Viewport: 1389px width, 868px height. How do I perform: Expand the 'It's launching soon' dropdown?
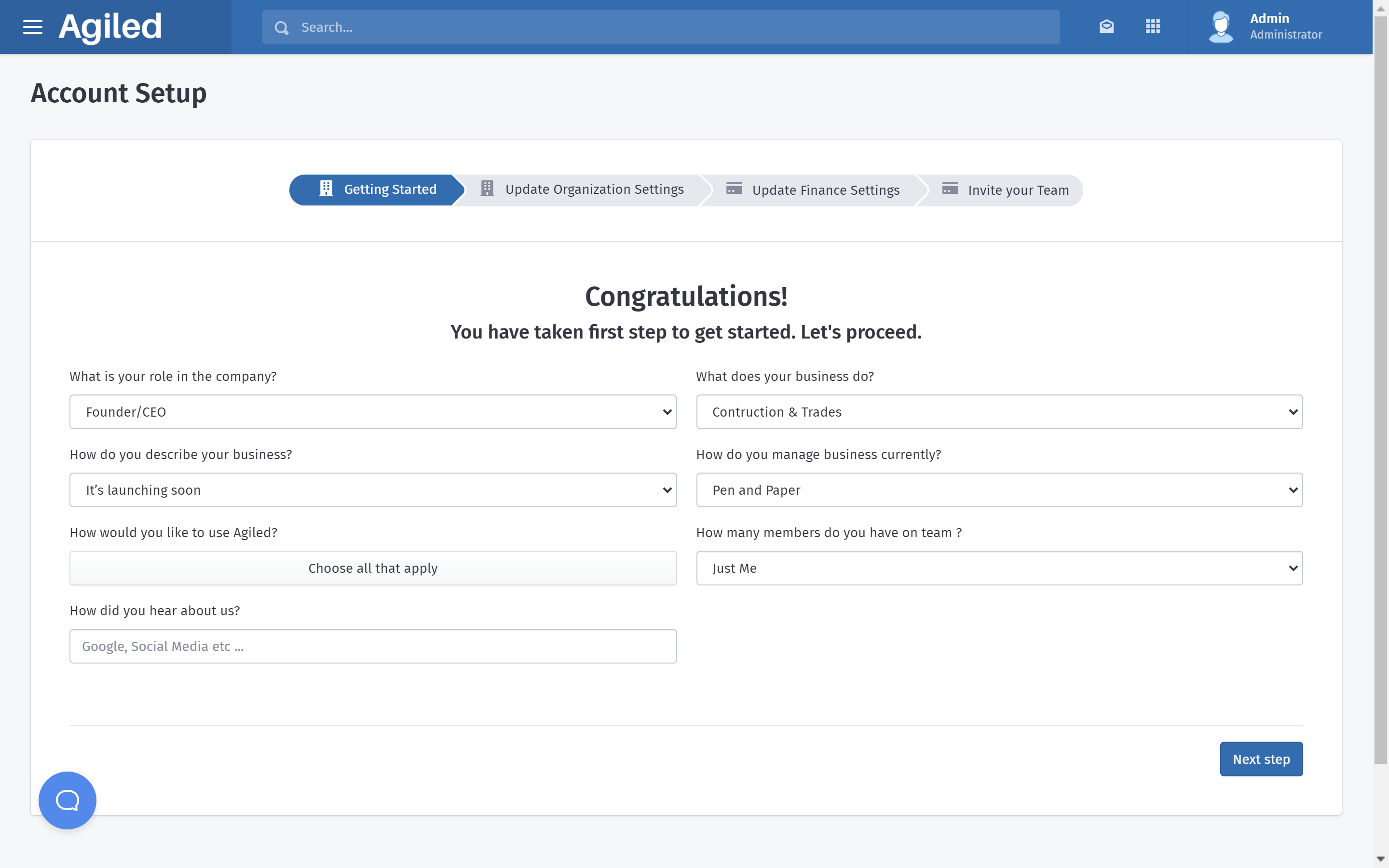coord(372,489)
